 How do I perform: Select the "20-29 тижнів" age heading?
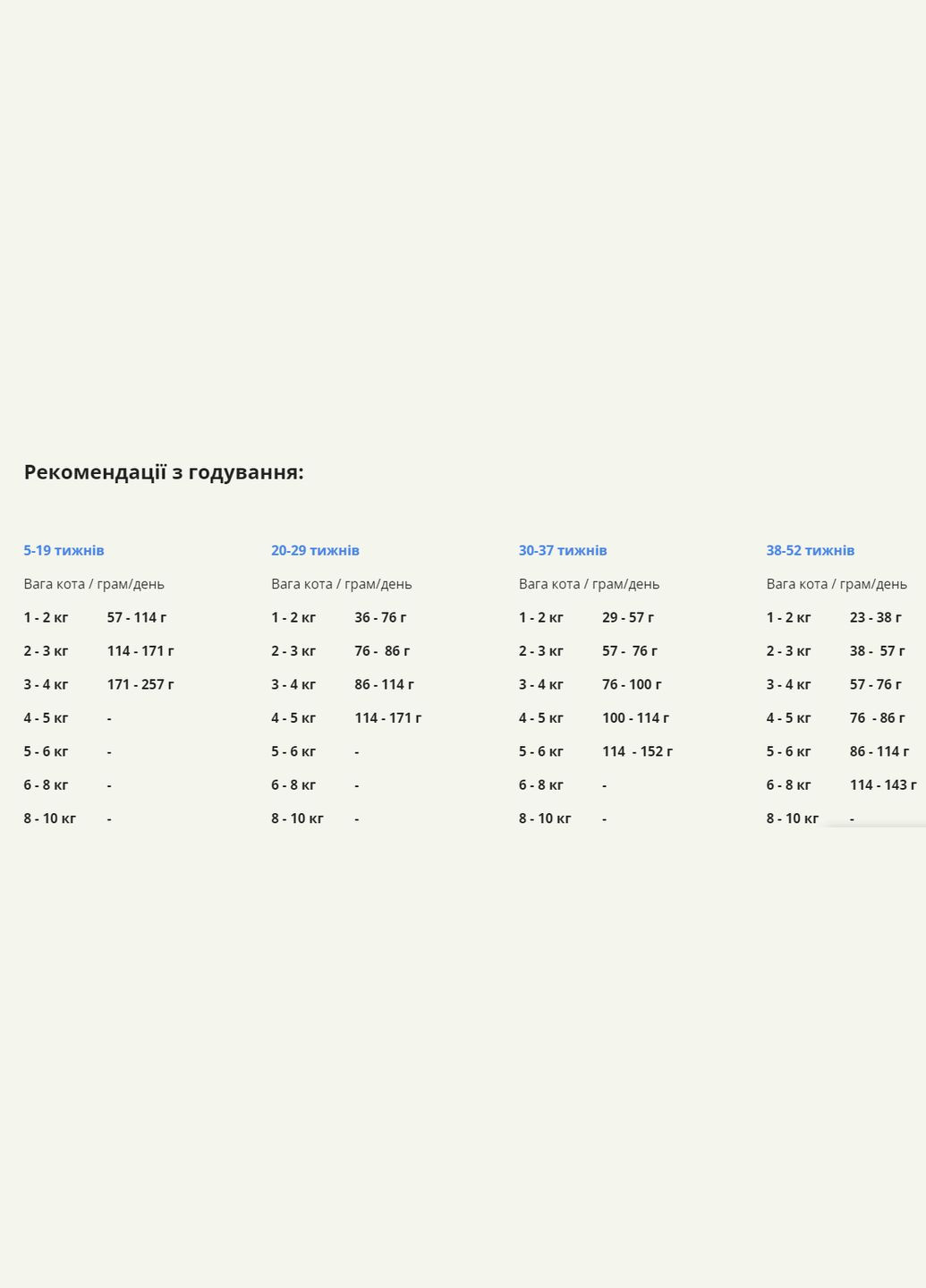click(x=315, y=550)
